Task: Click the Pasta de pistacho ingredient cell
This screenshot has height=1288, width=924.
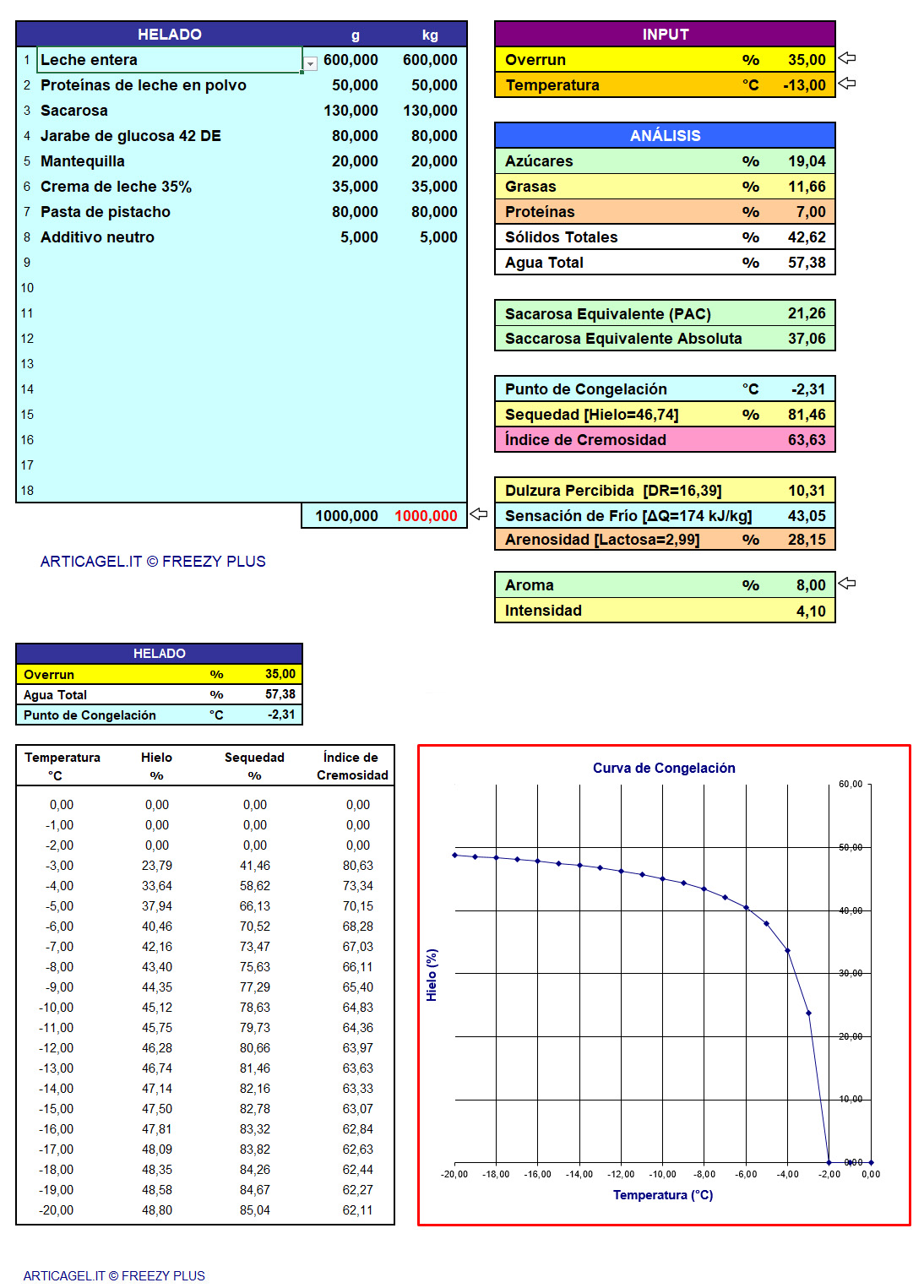Action: [x=106, y=212]
